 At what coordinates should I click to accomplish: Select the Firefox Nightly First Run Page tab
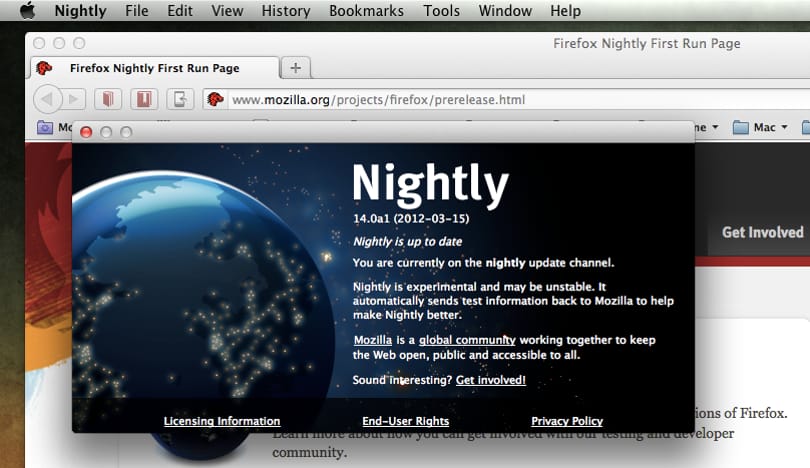click(x=155, y=68)
